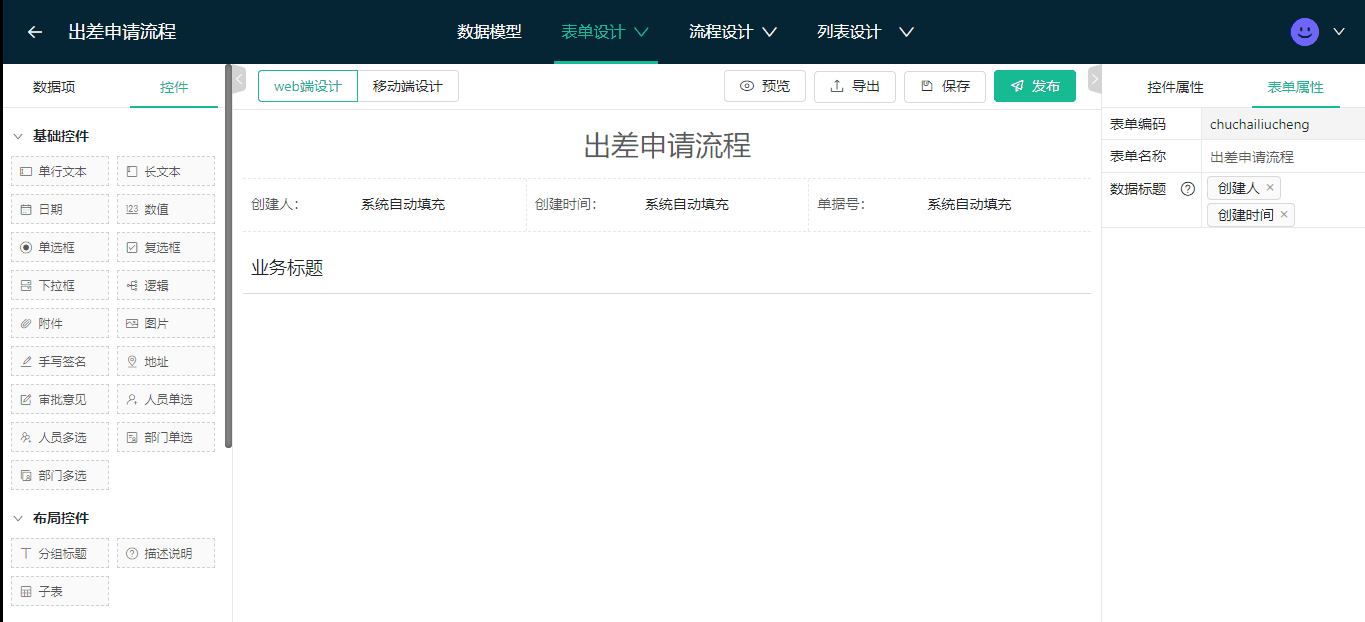Image resolution: width=1365 pixels, height=622 pixels.
Task: Select the 单选框 control
Action: click(60, 247)
